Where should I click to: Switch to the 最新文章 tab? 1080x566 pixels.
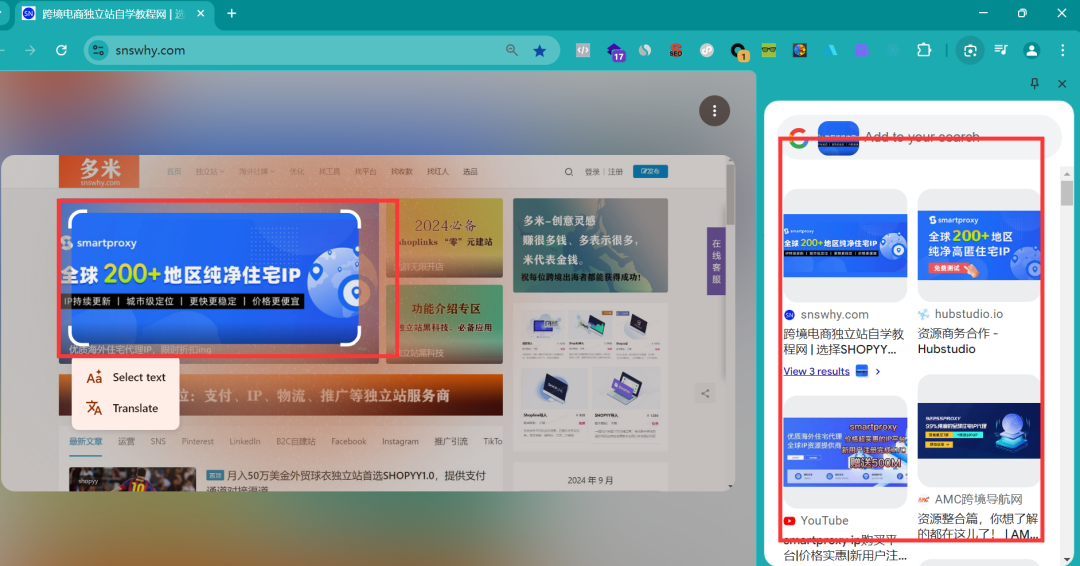85,441
